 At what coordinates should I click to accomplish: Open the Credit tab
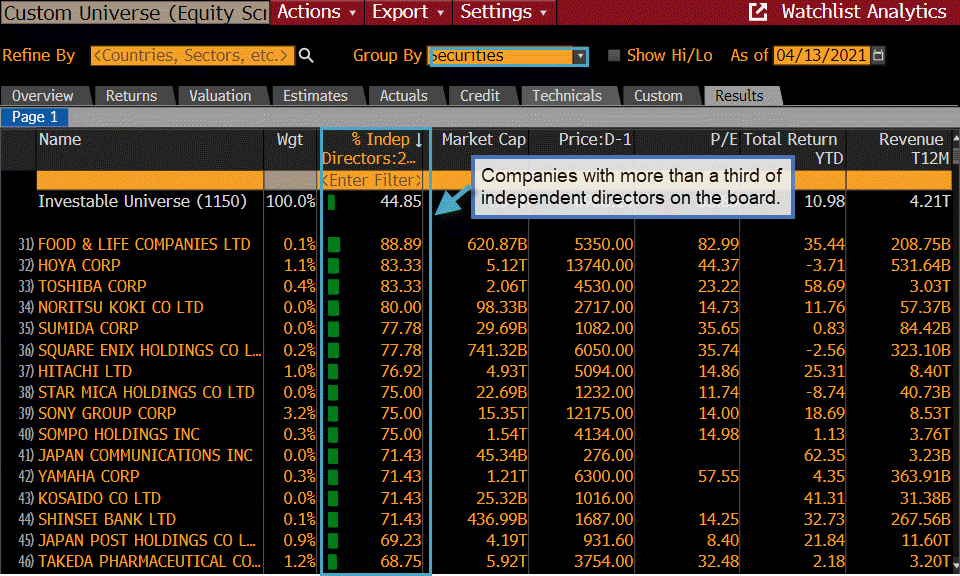click(480, 95)
